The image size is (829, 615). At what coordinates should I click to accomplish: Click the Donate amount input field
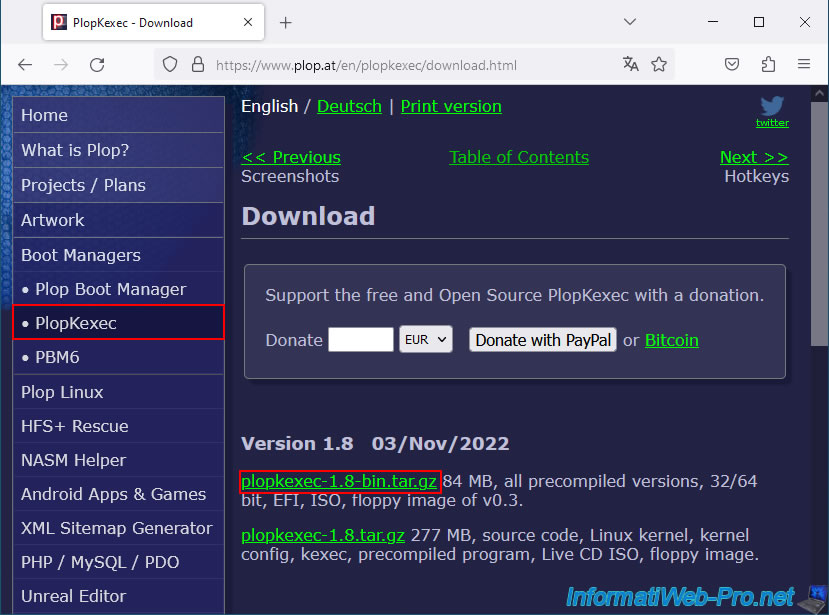(360, 340)
